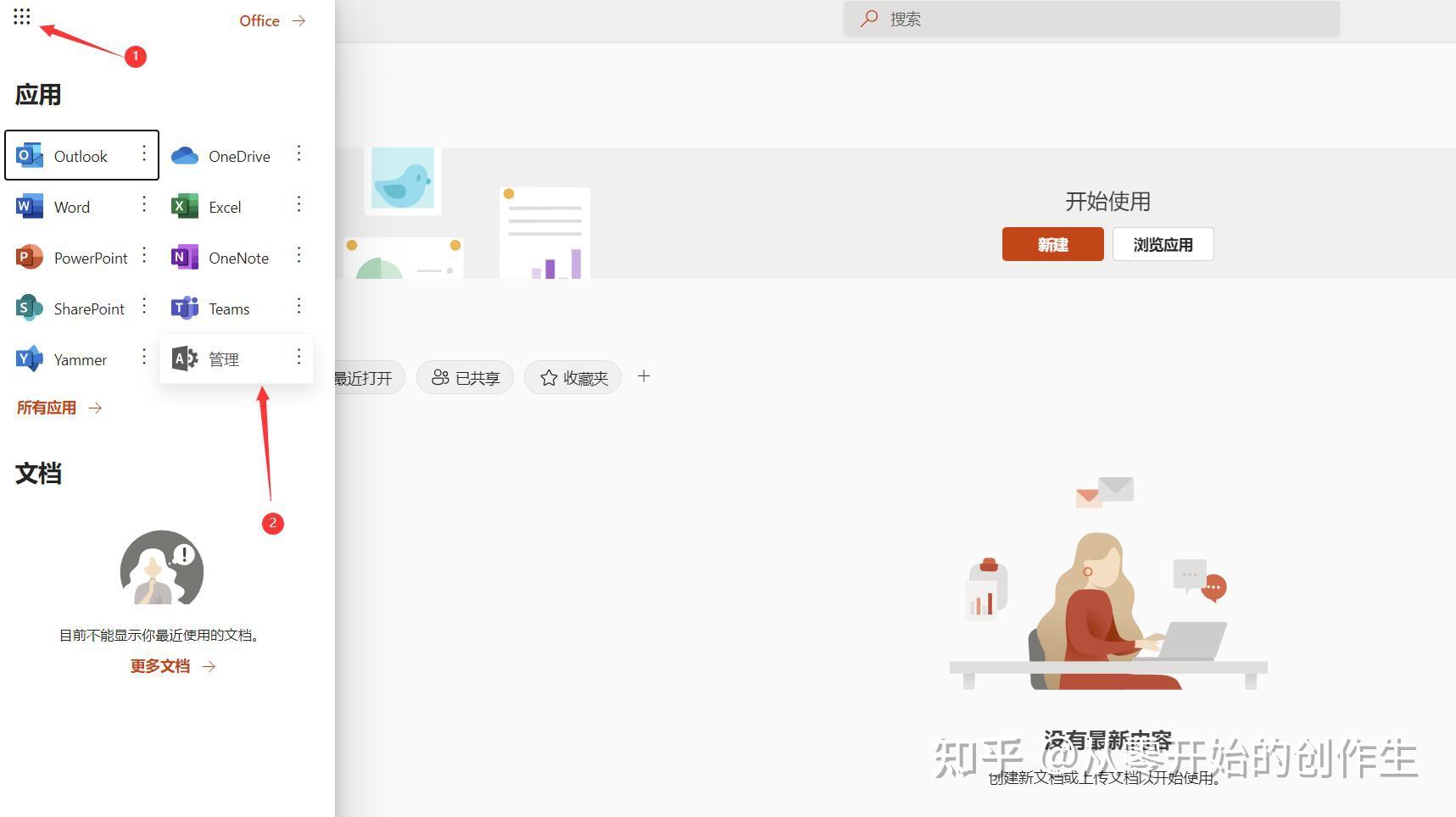Open Excel from the apps list
Image resolution: width=1456 pixels, height=817 pixels.
[225, 206]
